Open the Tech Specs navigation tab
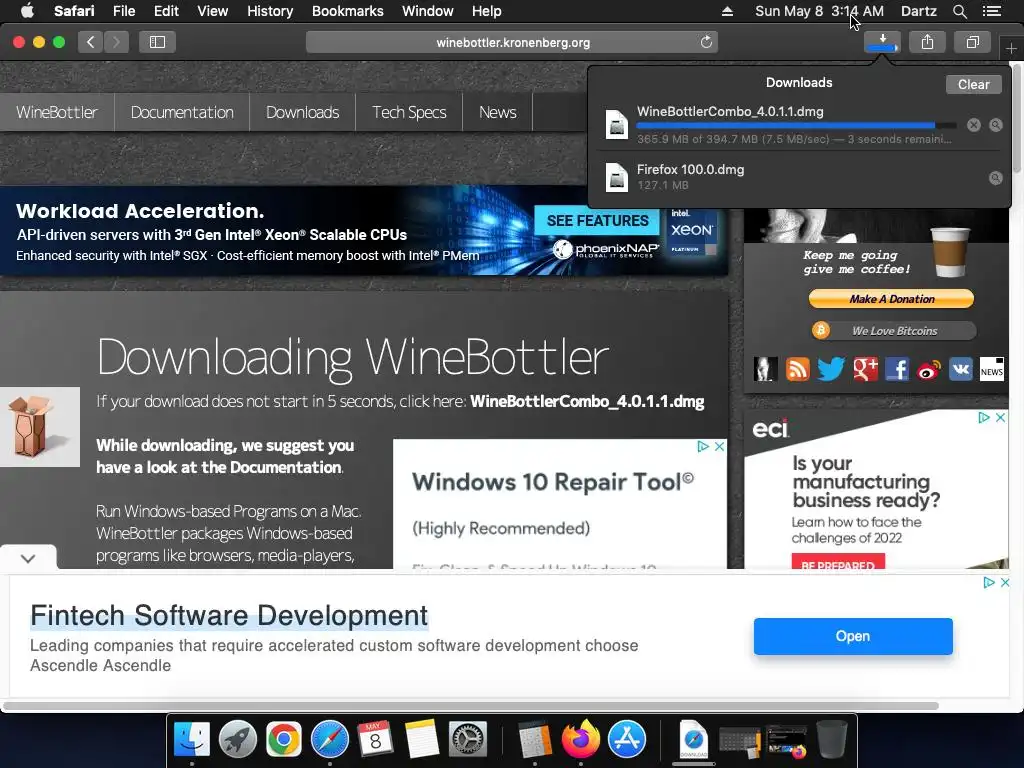Image resolution: width=1024 pixels, height=768 pixels. click(409, 112)
